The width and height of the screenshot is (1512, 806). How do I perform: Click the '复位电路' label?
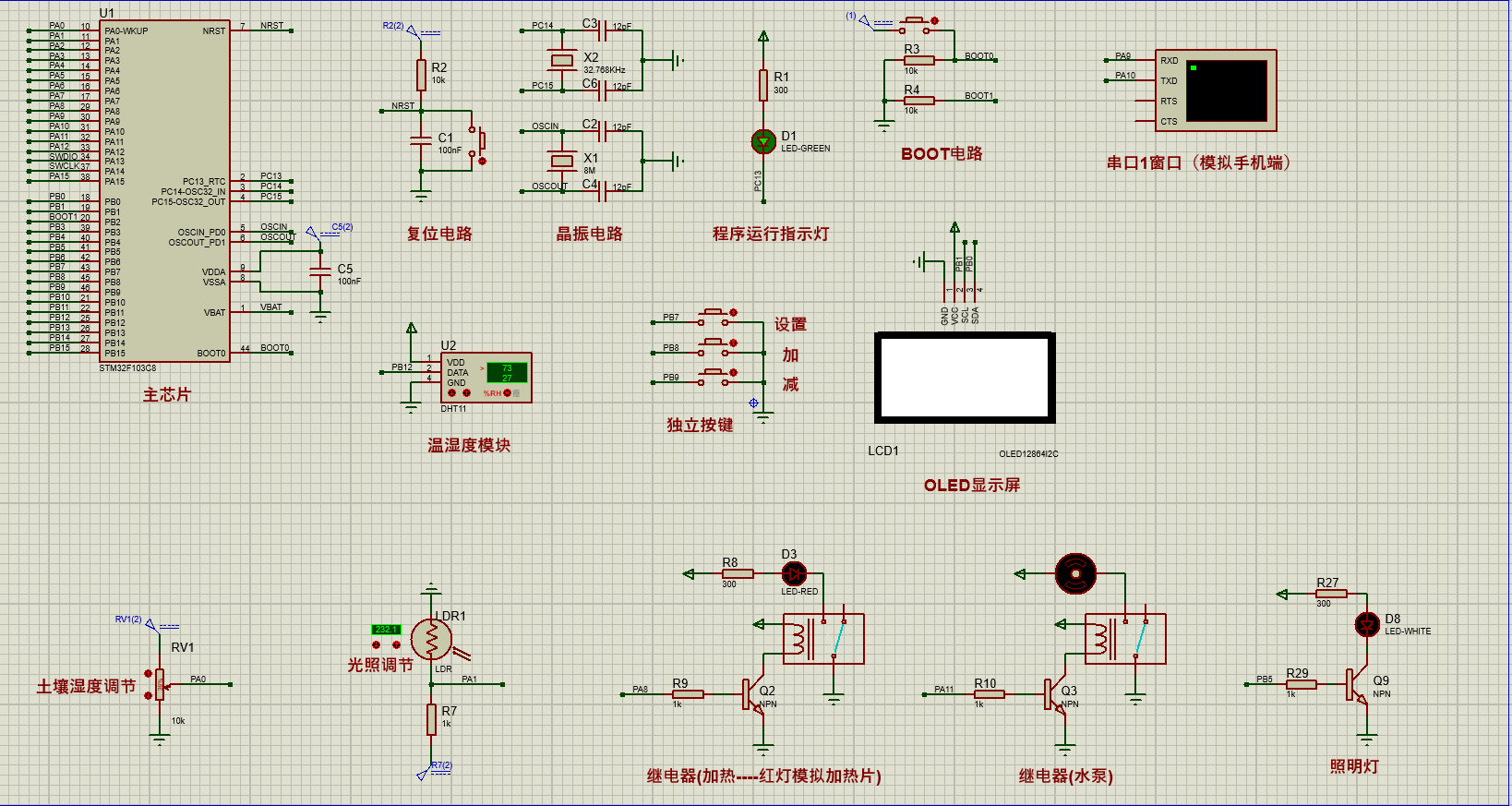[439, 234]
